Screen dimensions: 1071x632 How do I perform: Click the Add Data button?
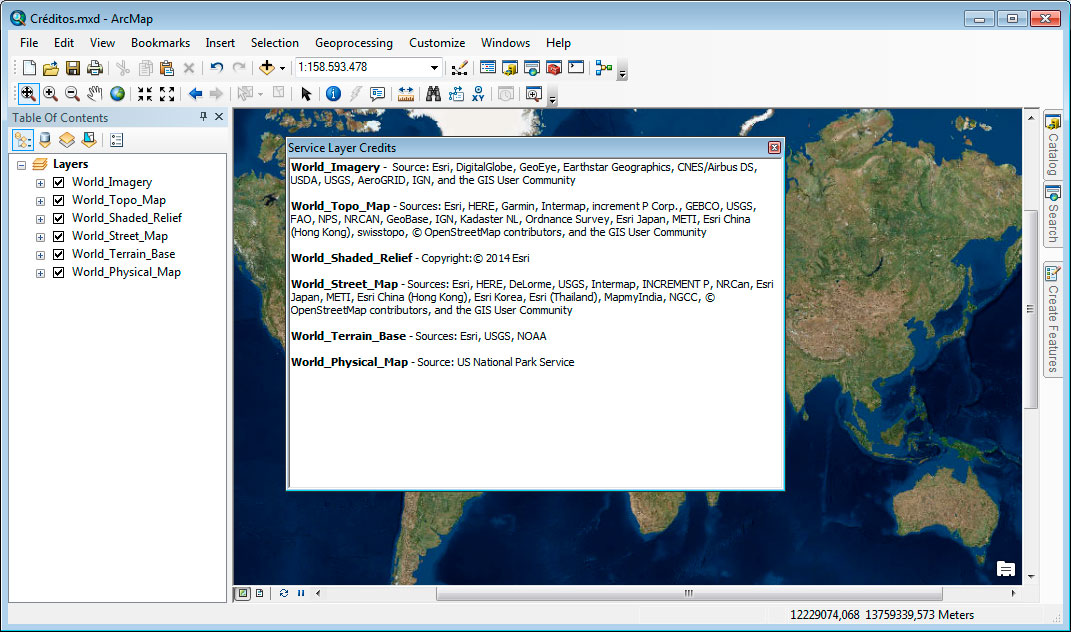pos(266,68)
